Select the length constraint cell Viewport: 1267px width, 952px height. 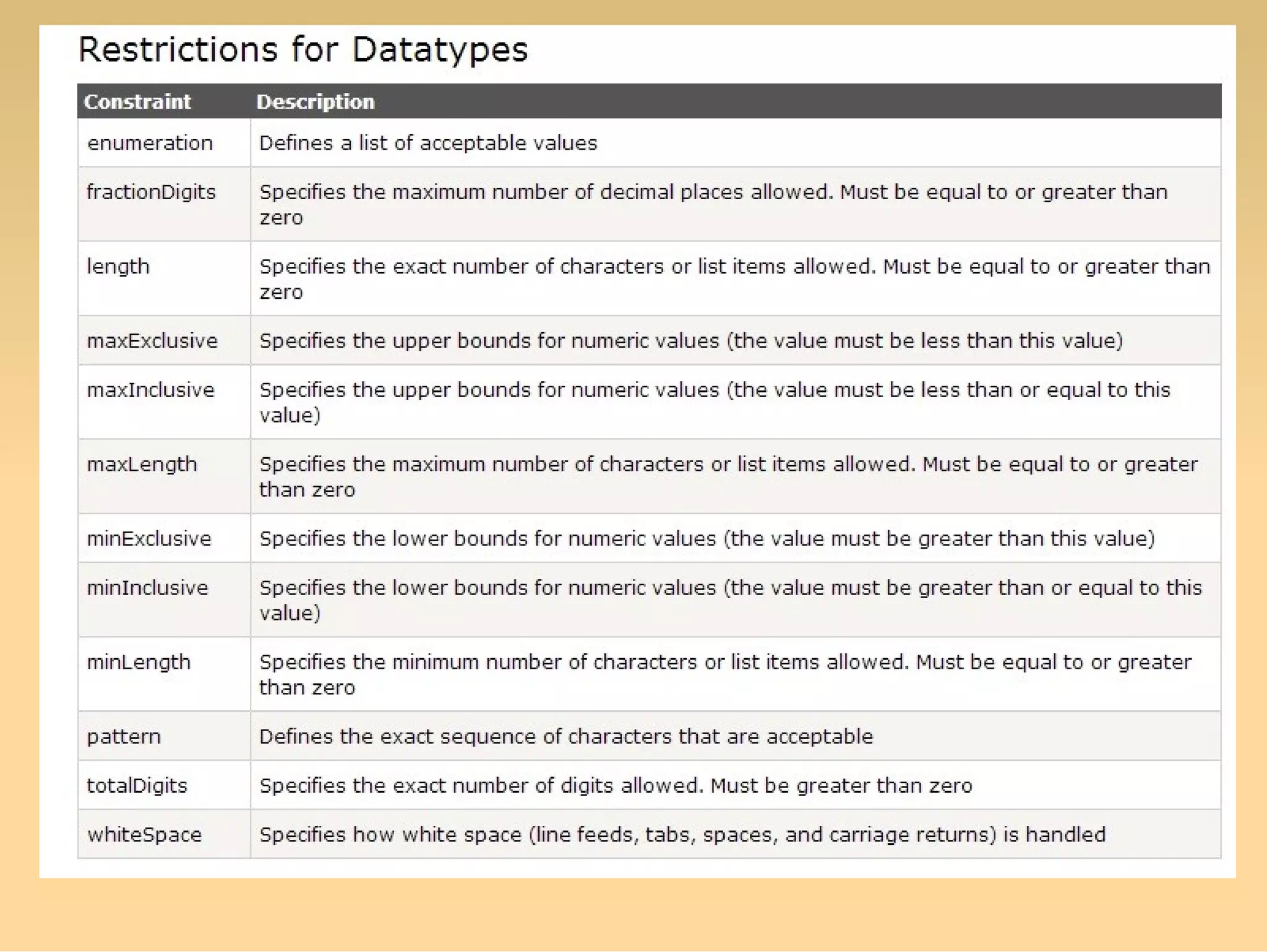118,267
